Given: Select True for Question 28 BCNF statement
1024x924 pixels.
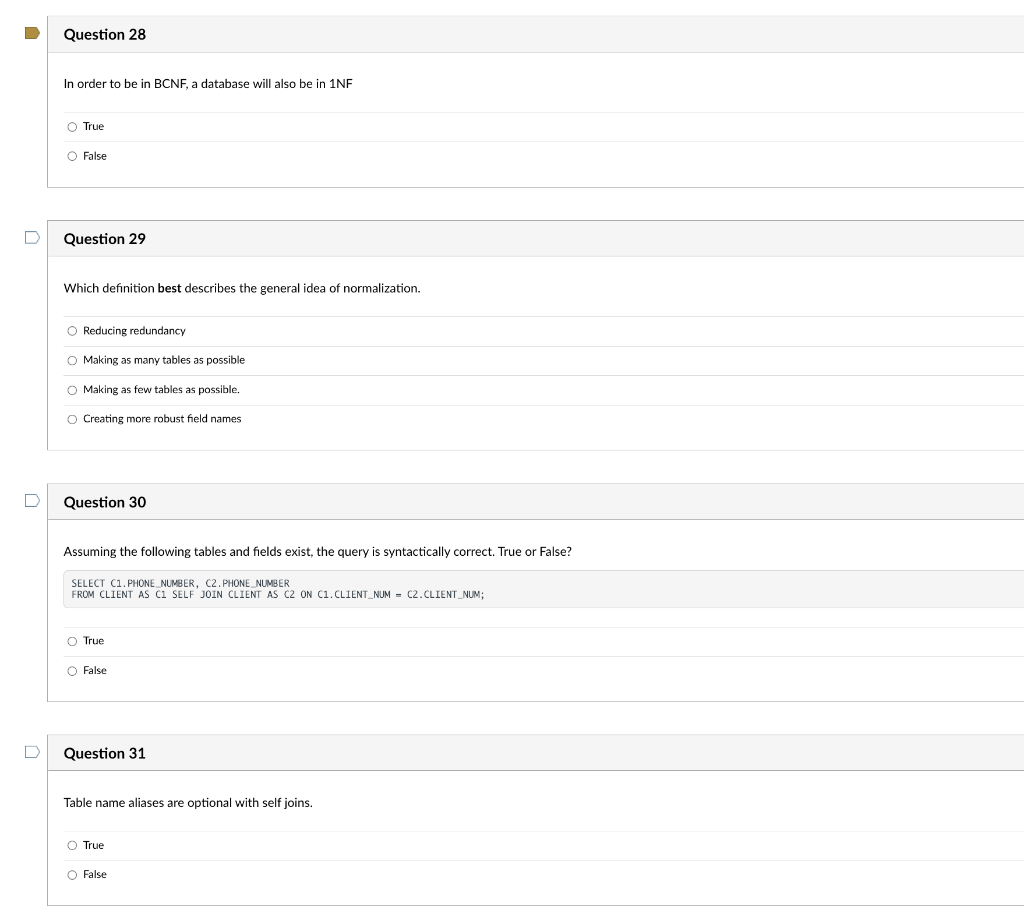Looking at the screenshot, I should (x=72, y=127).
